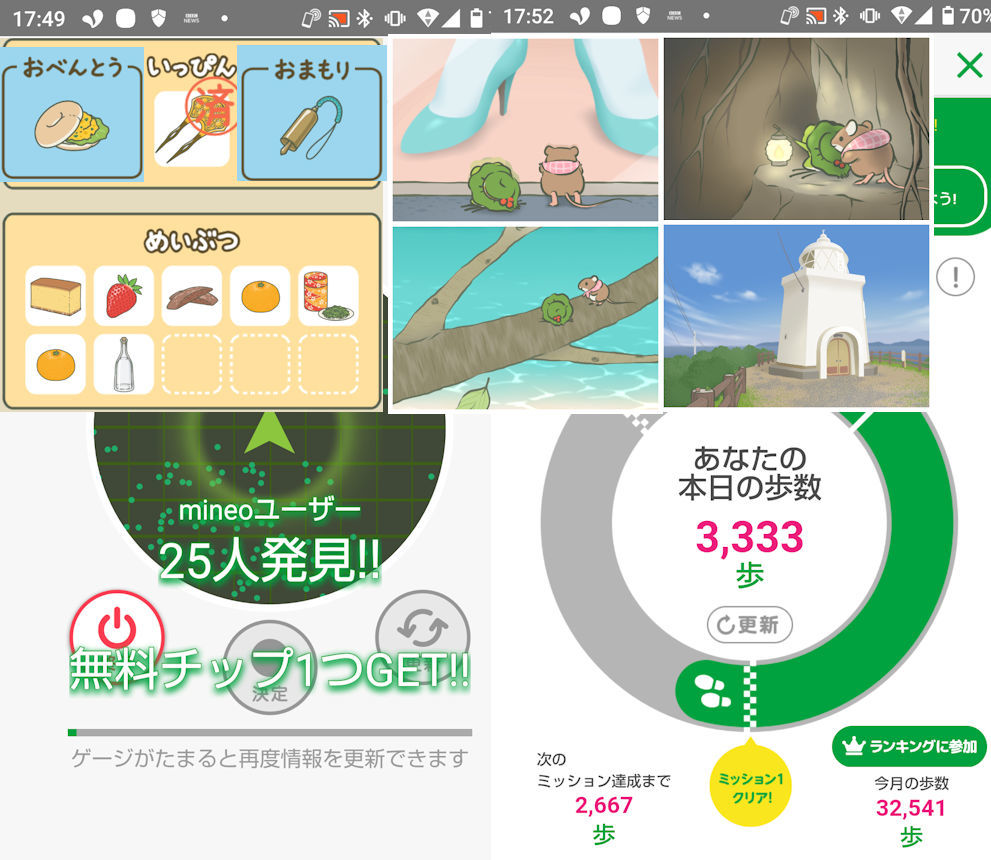Tap the 32,541 monthly steps value
Viewport: 991px width, 860px height.
910,808
